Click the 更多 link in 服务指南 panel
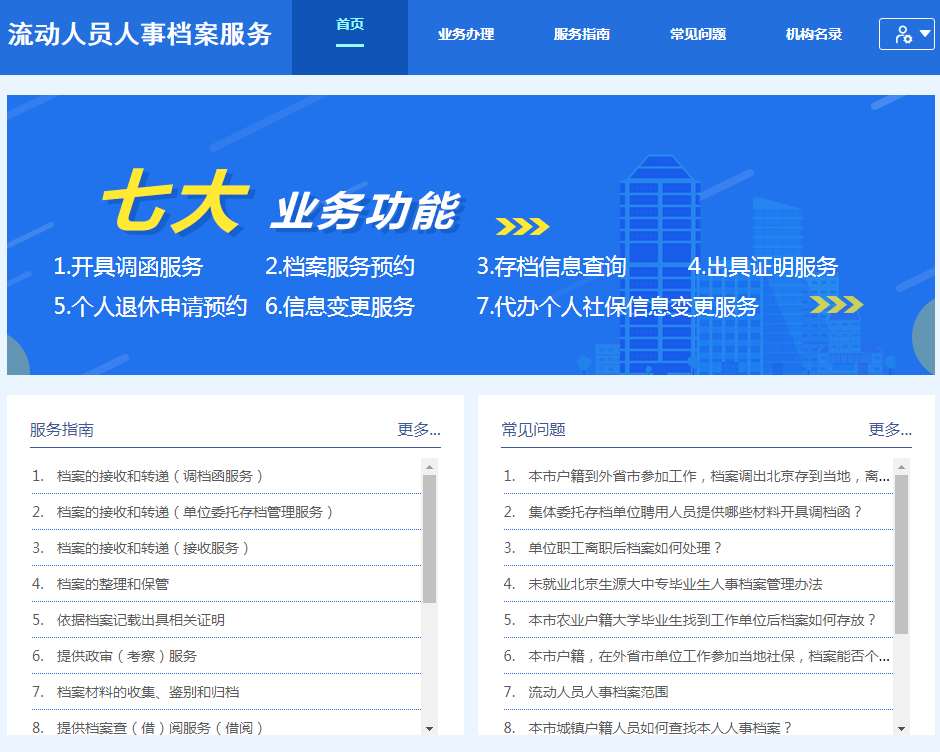Image resolution: width=940 pixels, height=752 pixels. pos(419,430)
